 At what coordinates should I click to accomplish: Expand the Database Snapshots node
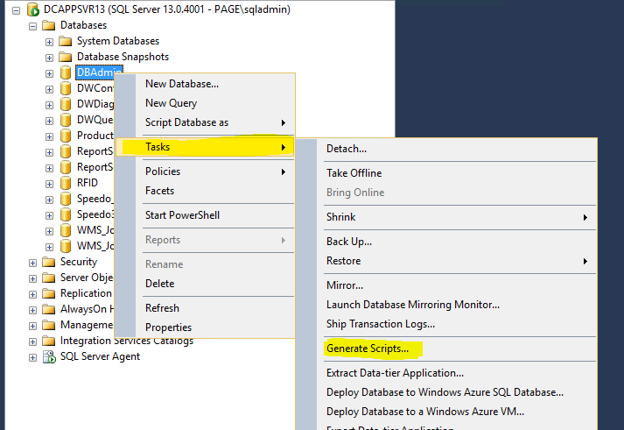tap(49, 58)
